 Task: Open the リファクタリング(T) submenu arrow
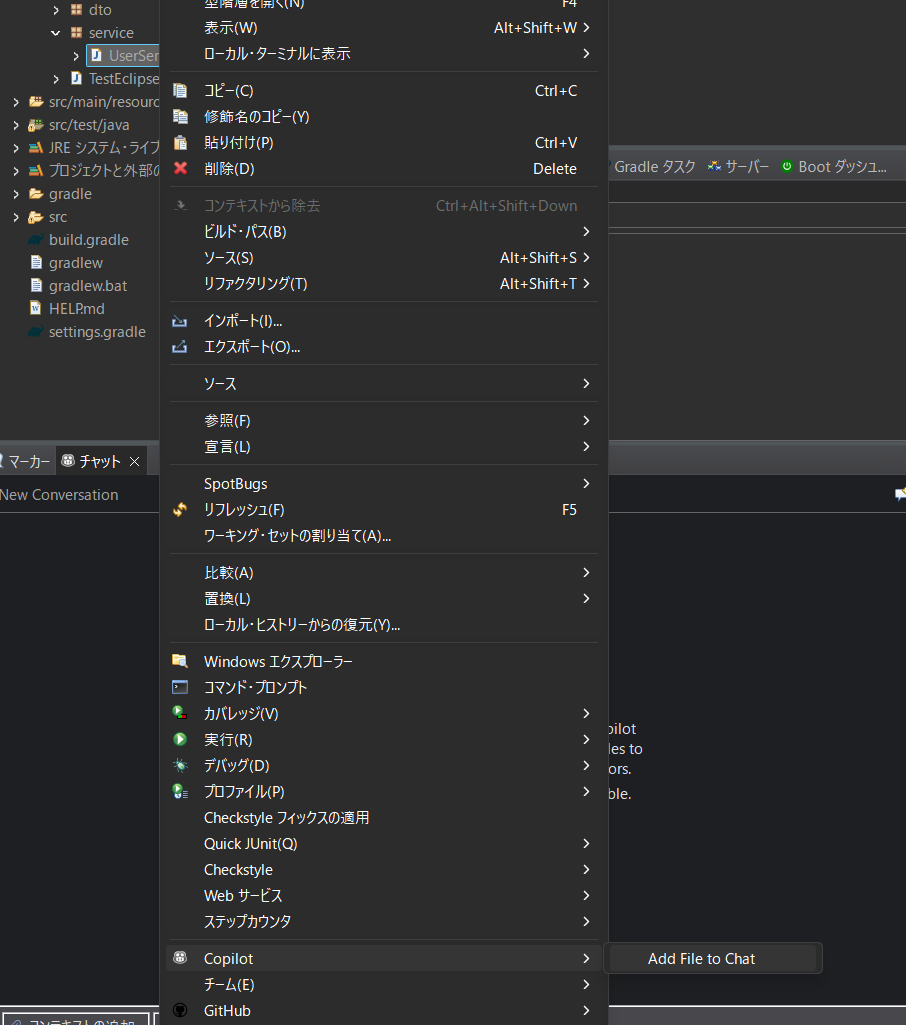[x=587, y=283]
